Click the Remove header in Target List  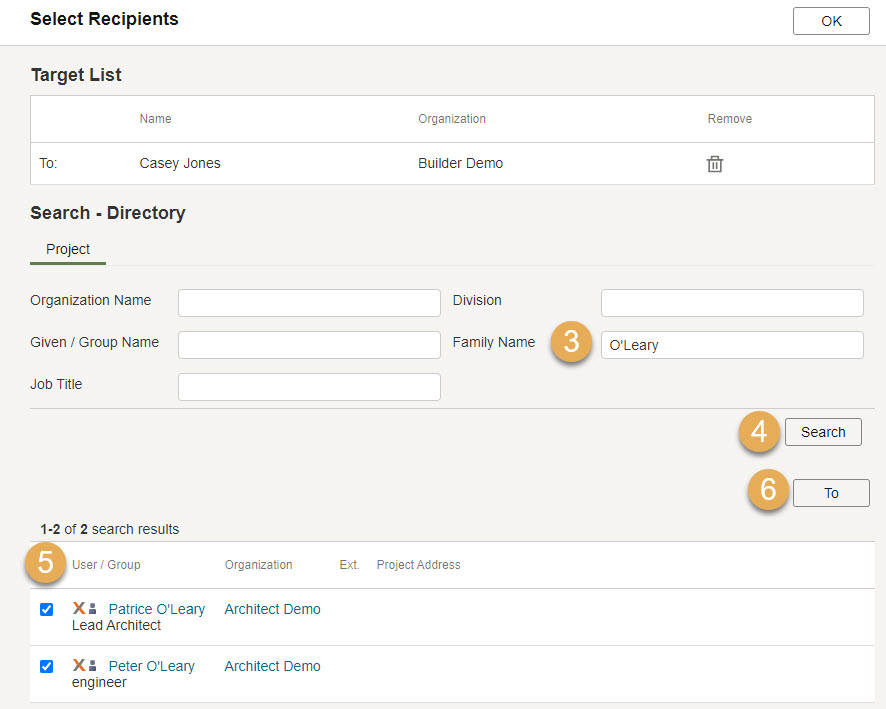[x=730, y=119]
